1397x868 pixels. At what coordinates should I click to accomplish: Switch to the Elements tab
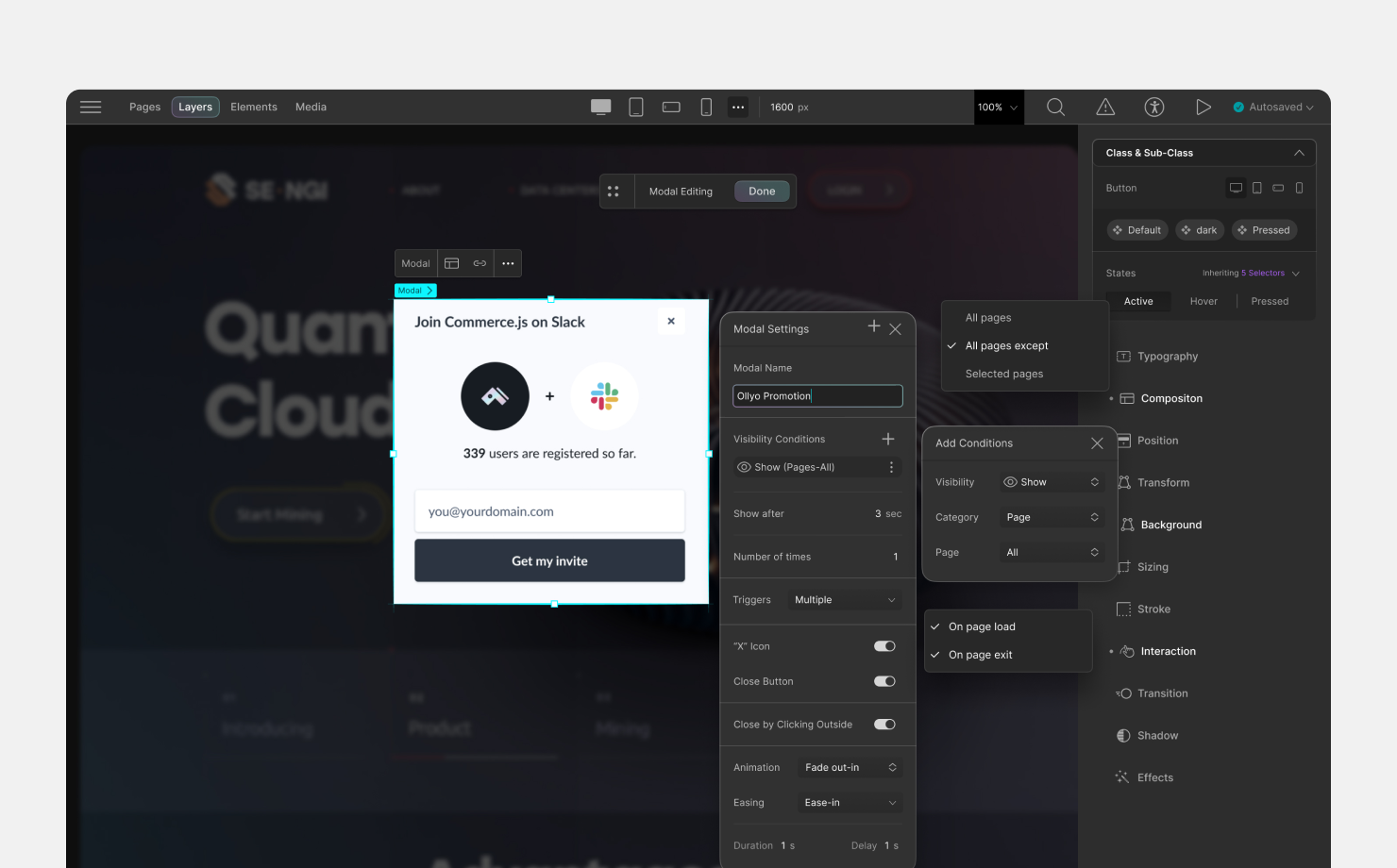coord(254,107)
